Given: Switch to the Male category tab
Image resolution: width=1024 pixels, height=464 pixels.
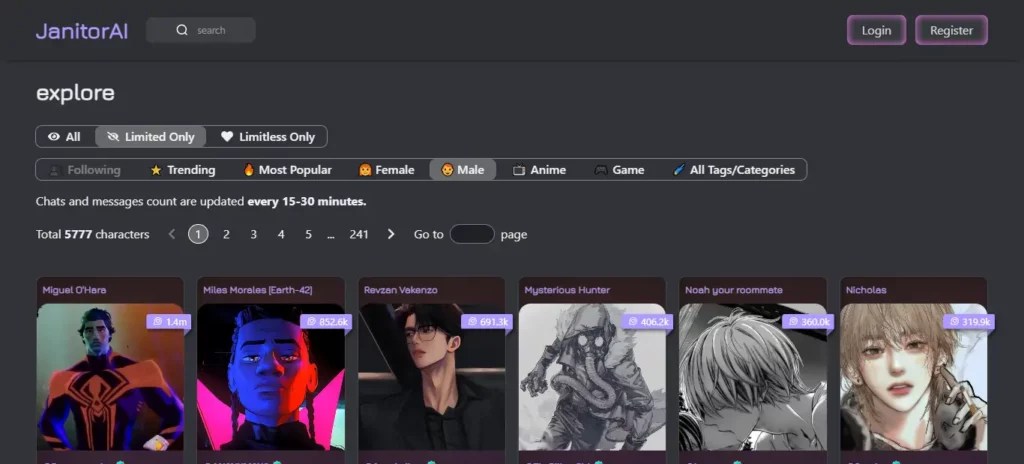Looking at the screenshot, I should tap(462, 170).
